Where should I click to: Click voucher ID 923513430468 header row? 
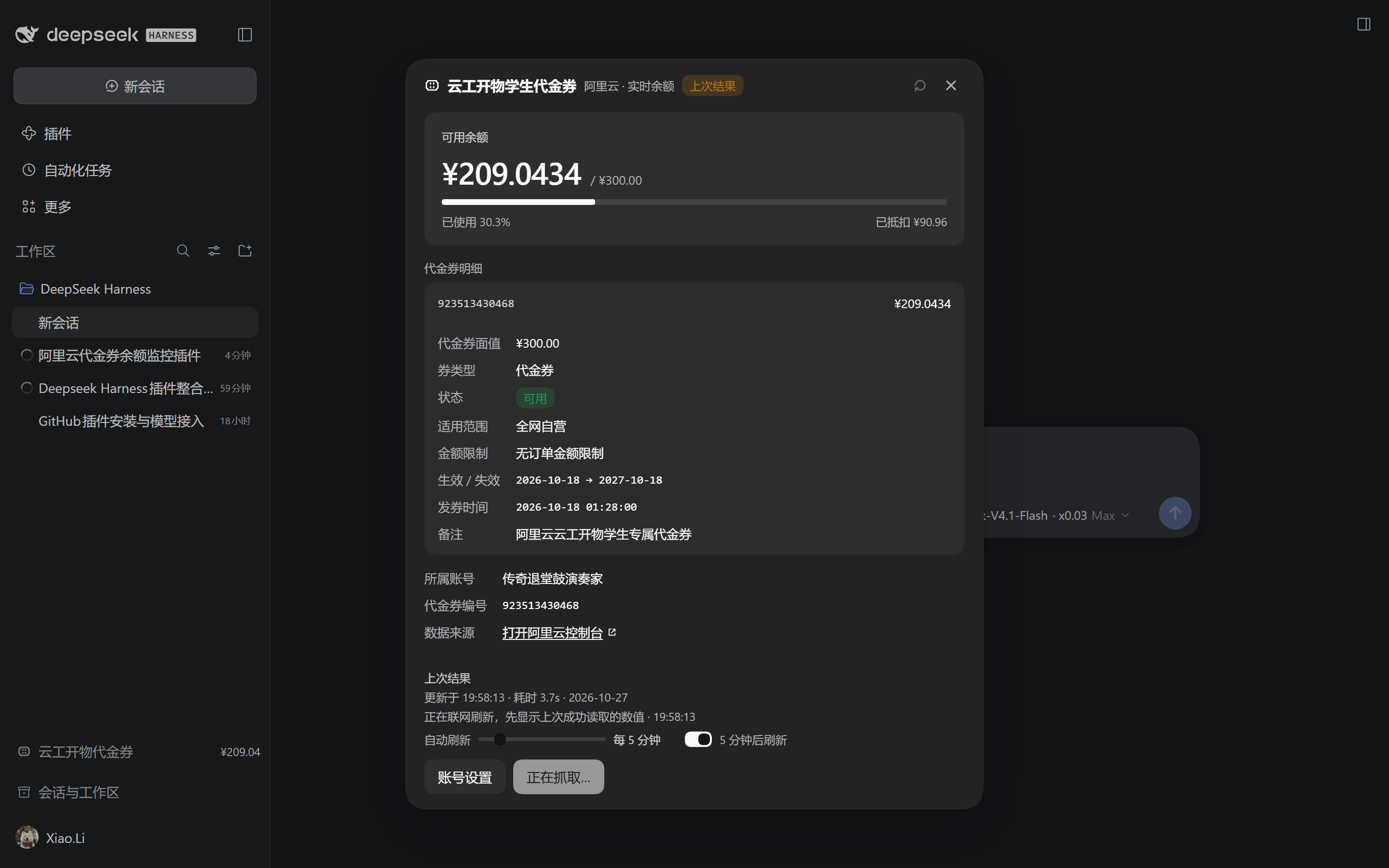coord(694,304)
